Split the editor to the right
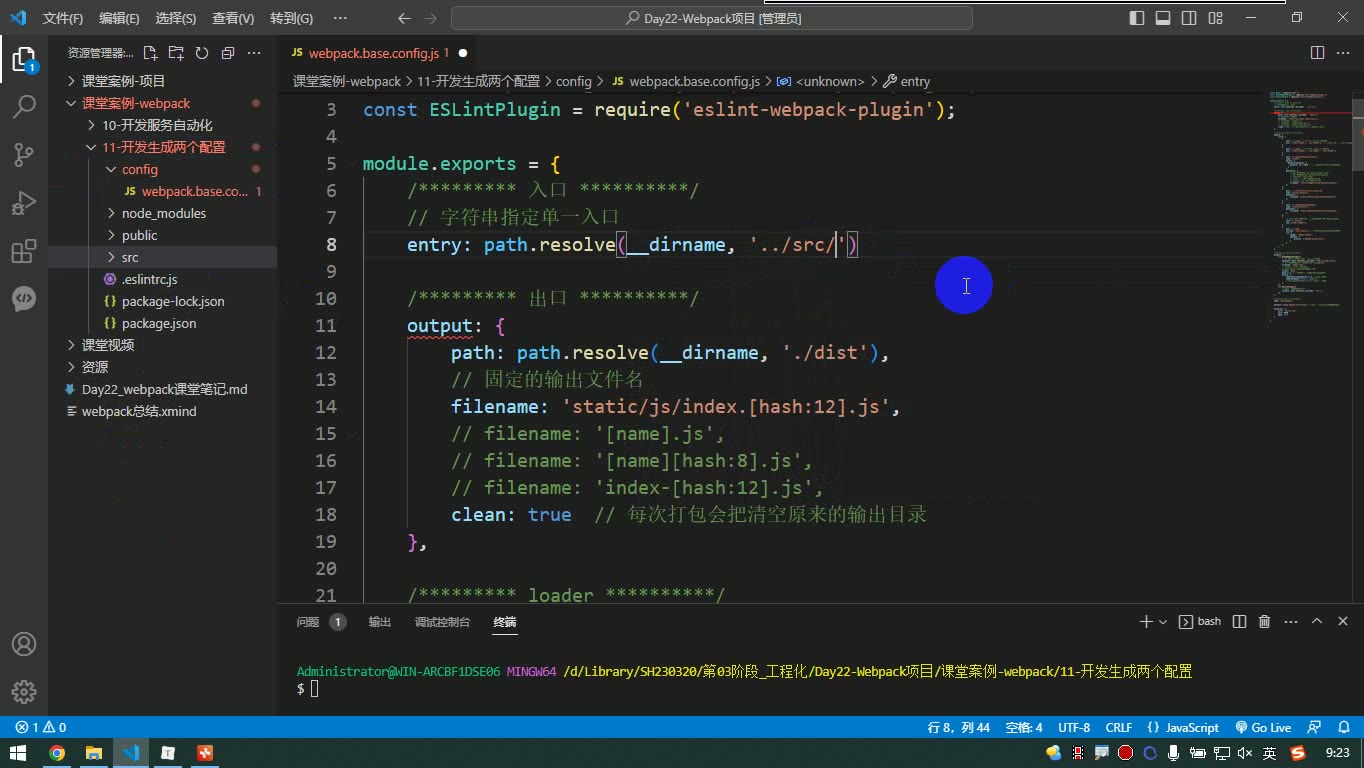This screenshot has width=1364, height=768. (1317, 53)
